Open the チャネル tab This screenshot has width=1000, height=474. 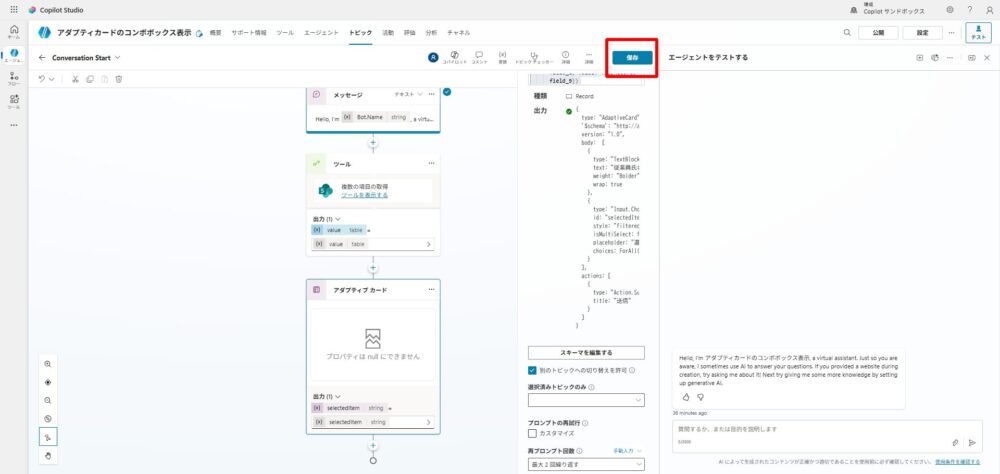point(459,33)
